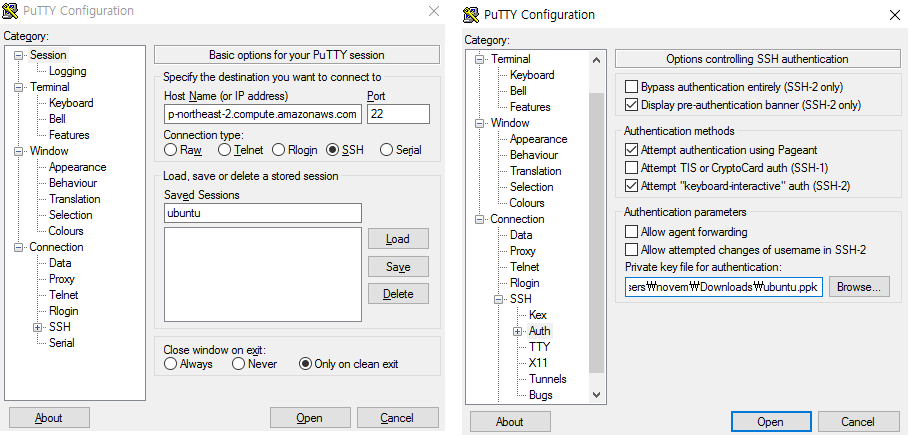The image size is (909, 435).
Task: Select Kex in right window tree
Action: pyautogui.click(x=538, y=315)
